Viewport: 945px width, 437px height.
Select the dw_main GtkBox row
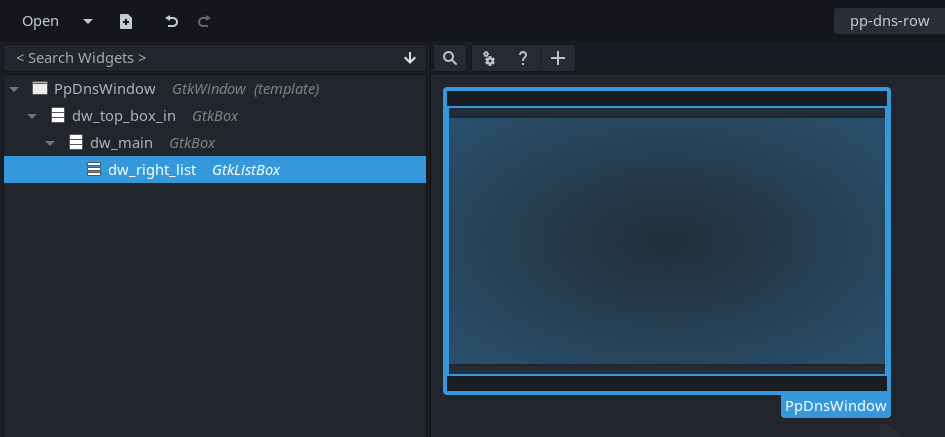[215, 143]
